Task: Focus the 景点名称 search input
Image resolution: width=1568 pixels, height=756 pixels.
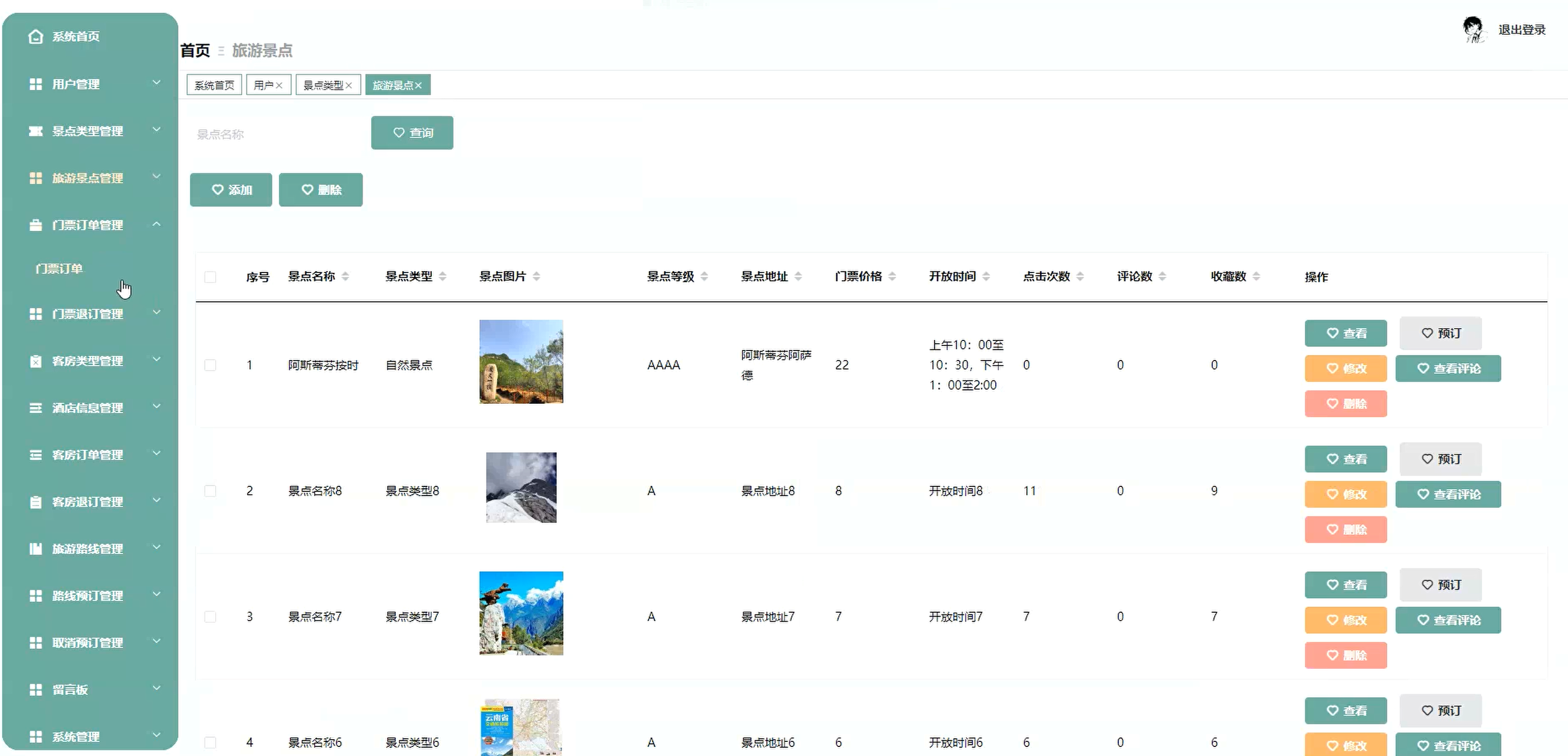Action: [x=277, y=134]
